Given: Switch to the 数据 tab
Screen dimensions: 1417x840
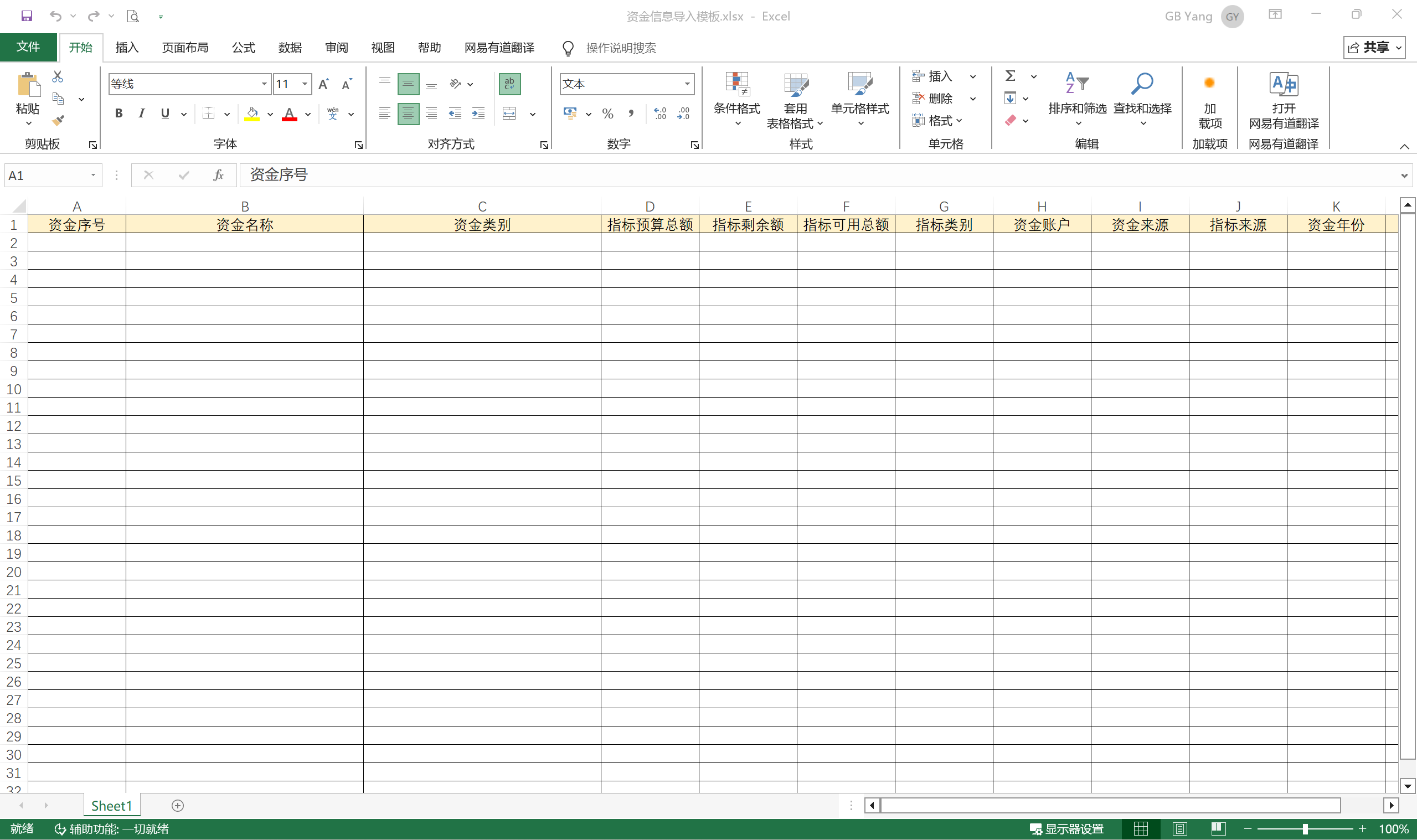Looking at the screenshot, I should click(x=290, y=48).
